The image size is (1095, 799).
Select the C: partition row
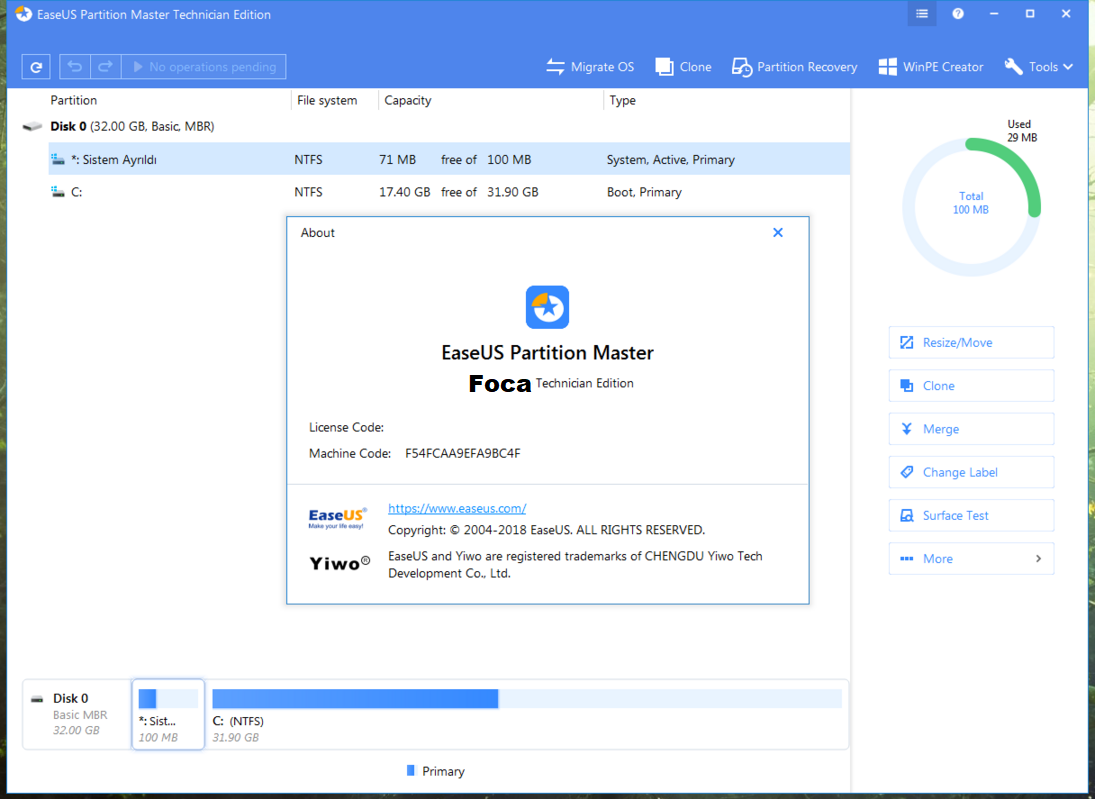click(449, 192)
